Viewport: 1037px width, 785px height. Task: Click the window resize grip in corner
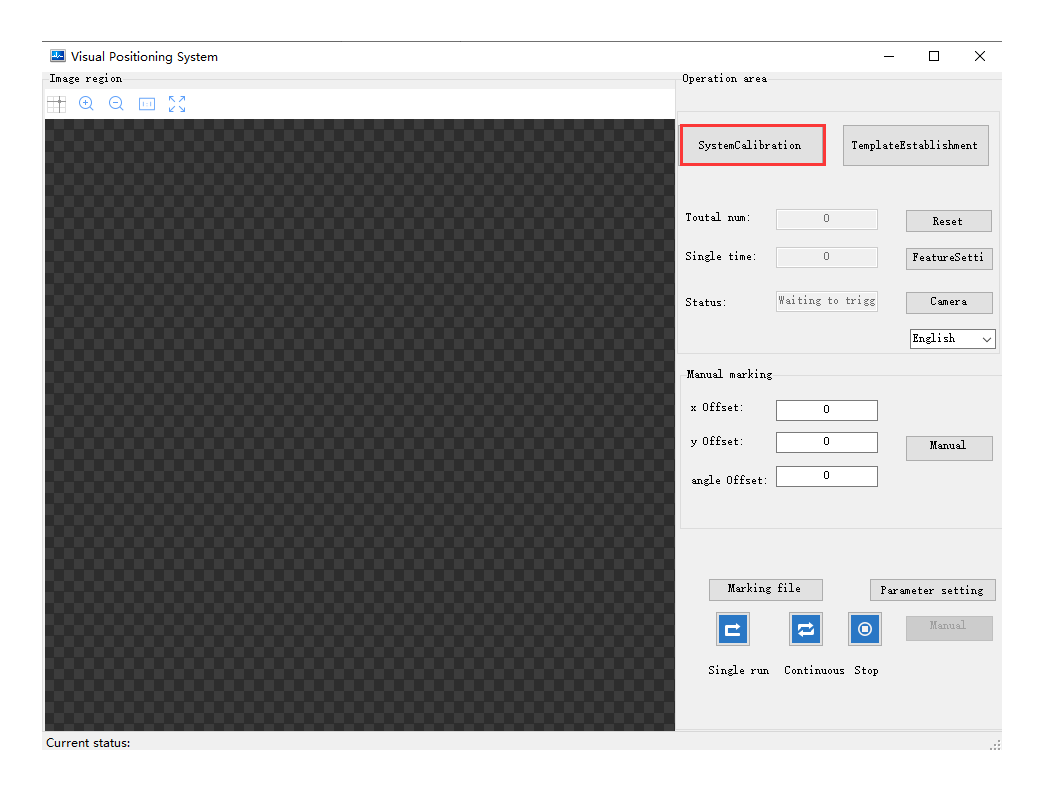click(995, 745)
